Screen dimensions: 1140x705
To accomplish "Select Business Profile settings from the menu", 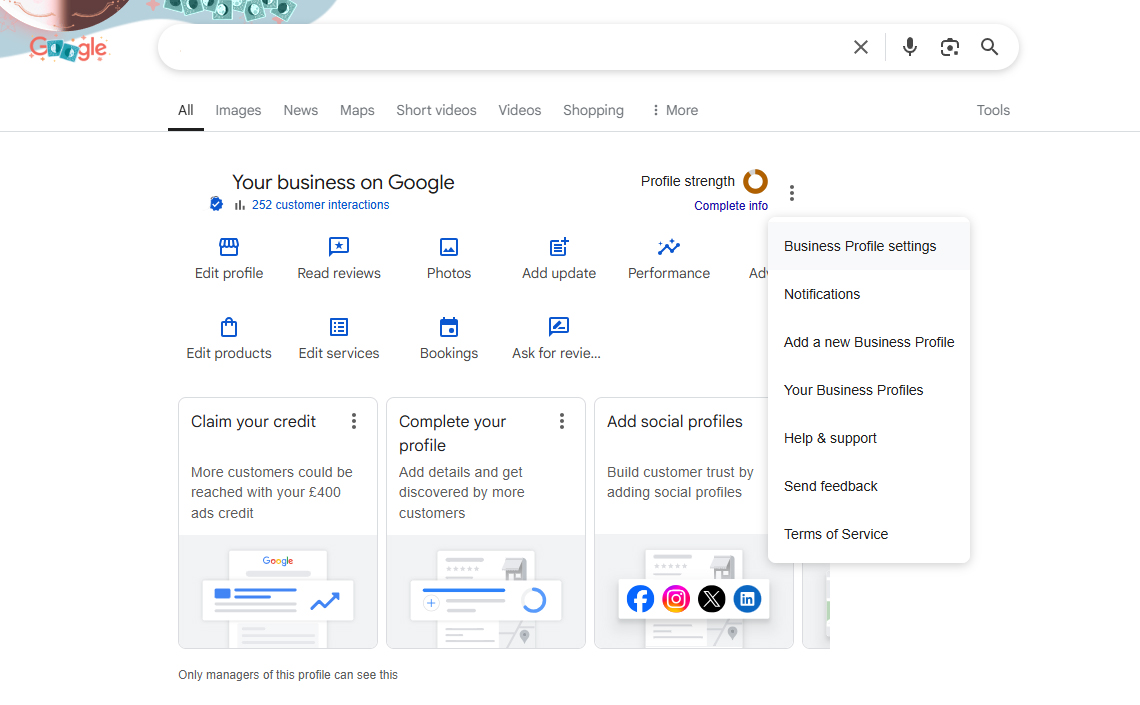I will coord(860,245).
